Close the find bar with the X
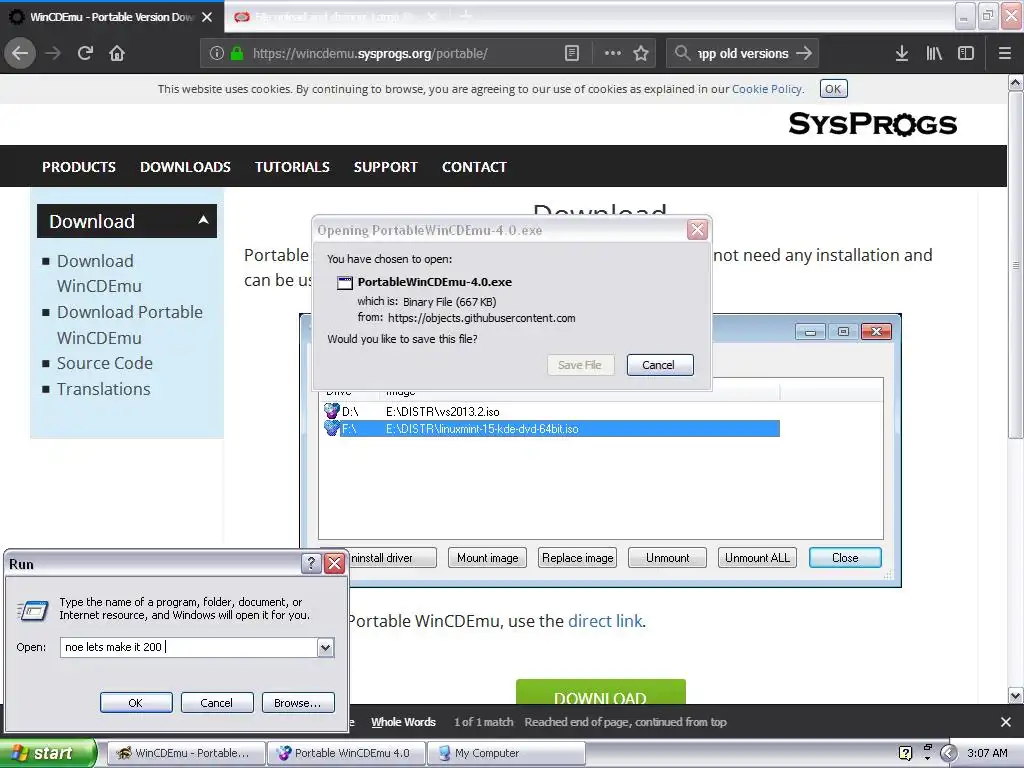The width and height of the screenshot is (1024, 768). (x=1006, y=722)
